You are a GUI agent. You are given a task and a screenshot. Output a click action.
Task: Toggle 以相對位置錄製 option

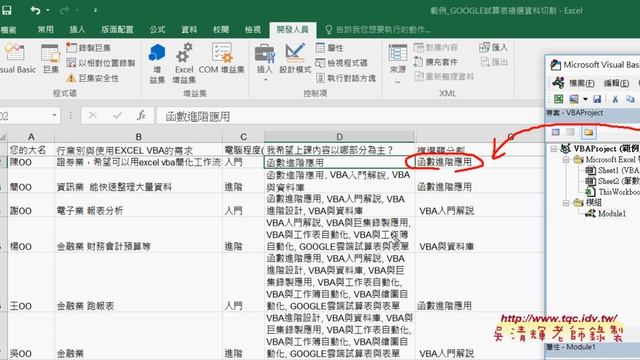click(100, 63)
